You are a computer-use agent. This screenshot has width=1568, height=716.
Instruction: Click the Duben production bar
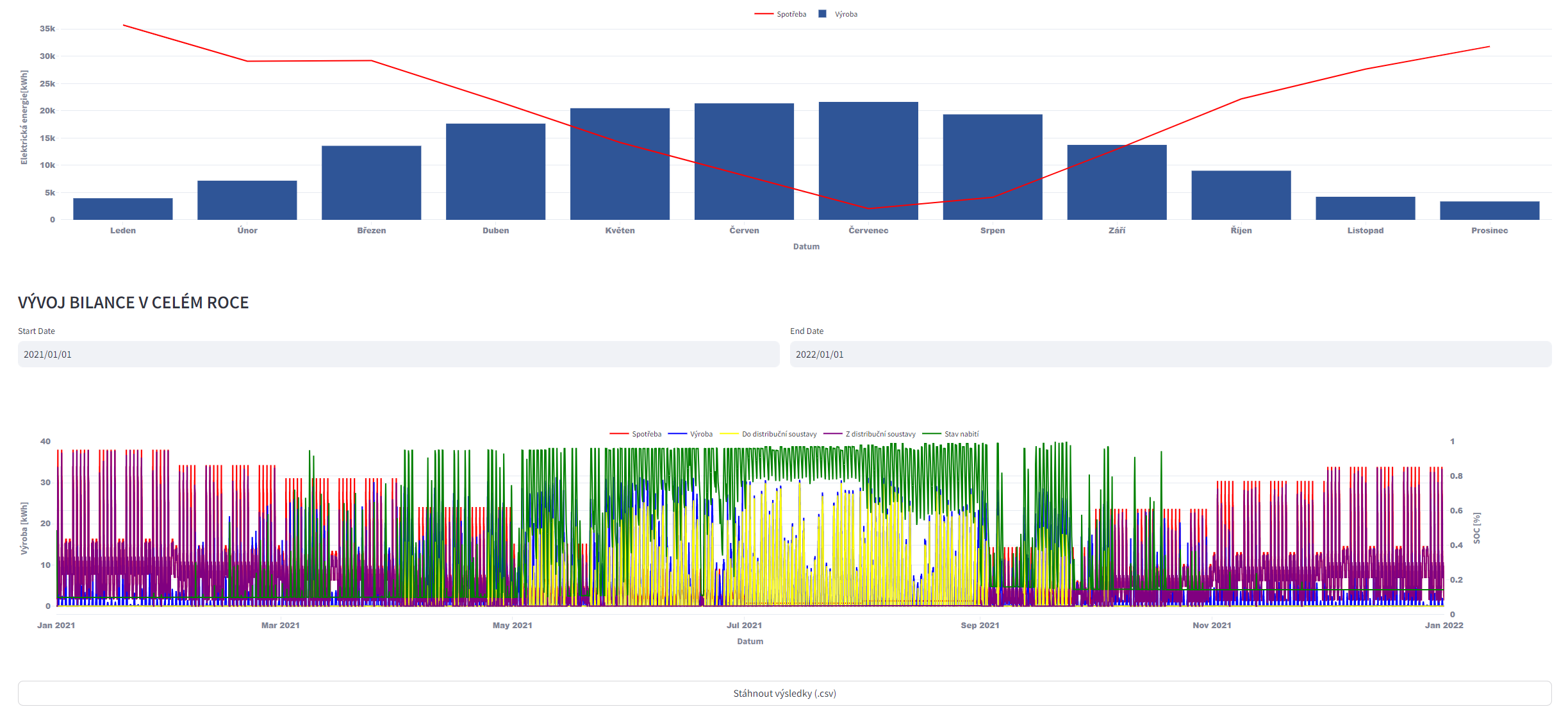point(496,172)
